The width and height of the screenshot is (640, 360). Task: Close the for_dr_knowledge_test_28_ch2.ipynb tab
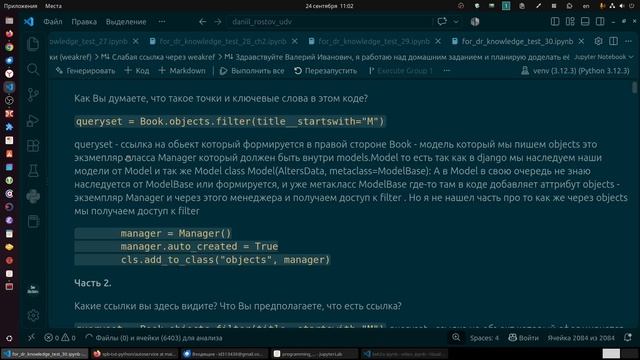tap(295, 42)
